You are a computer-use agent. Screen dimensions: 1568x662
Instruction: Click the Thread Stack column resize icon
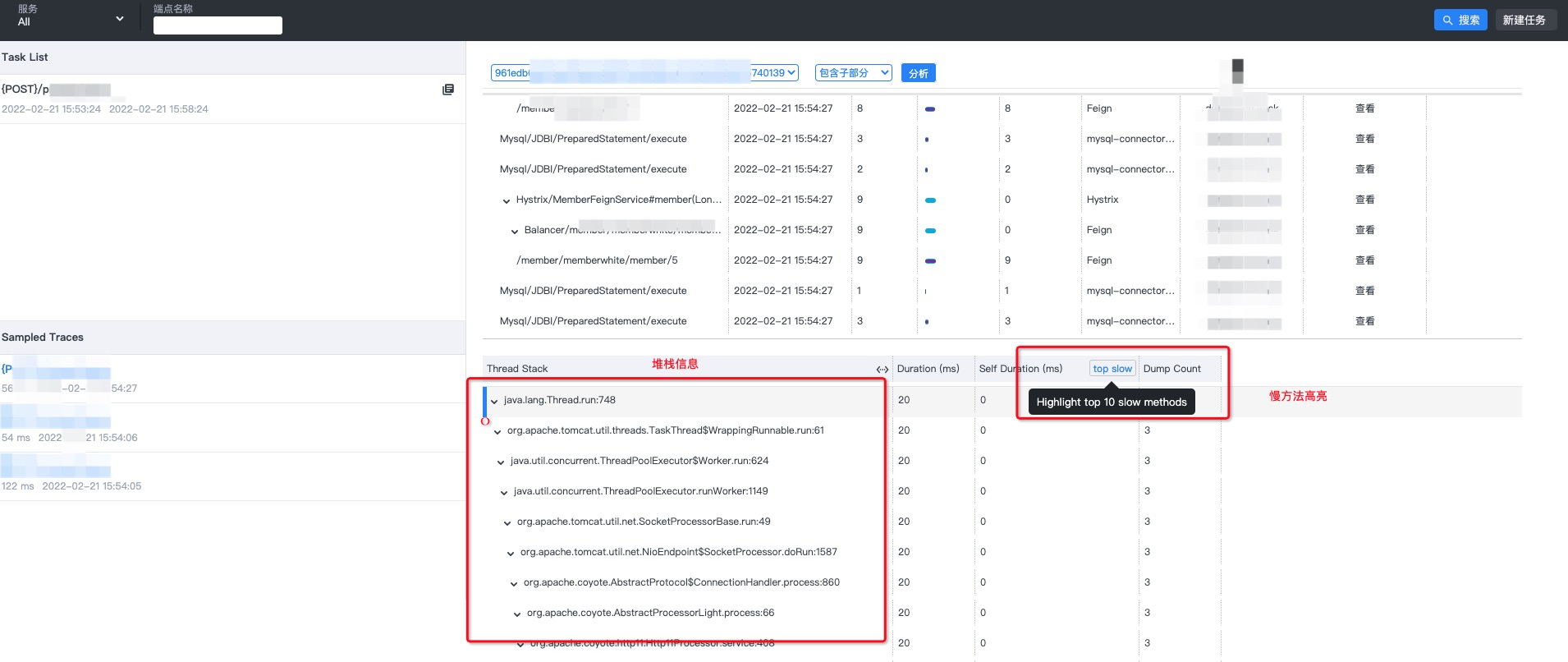tap(883, 370)
